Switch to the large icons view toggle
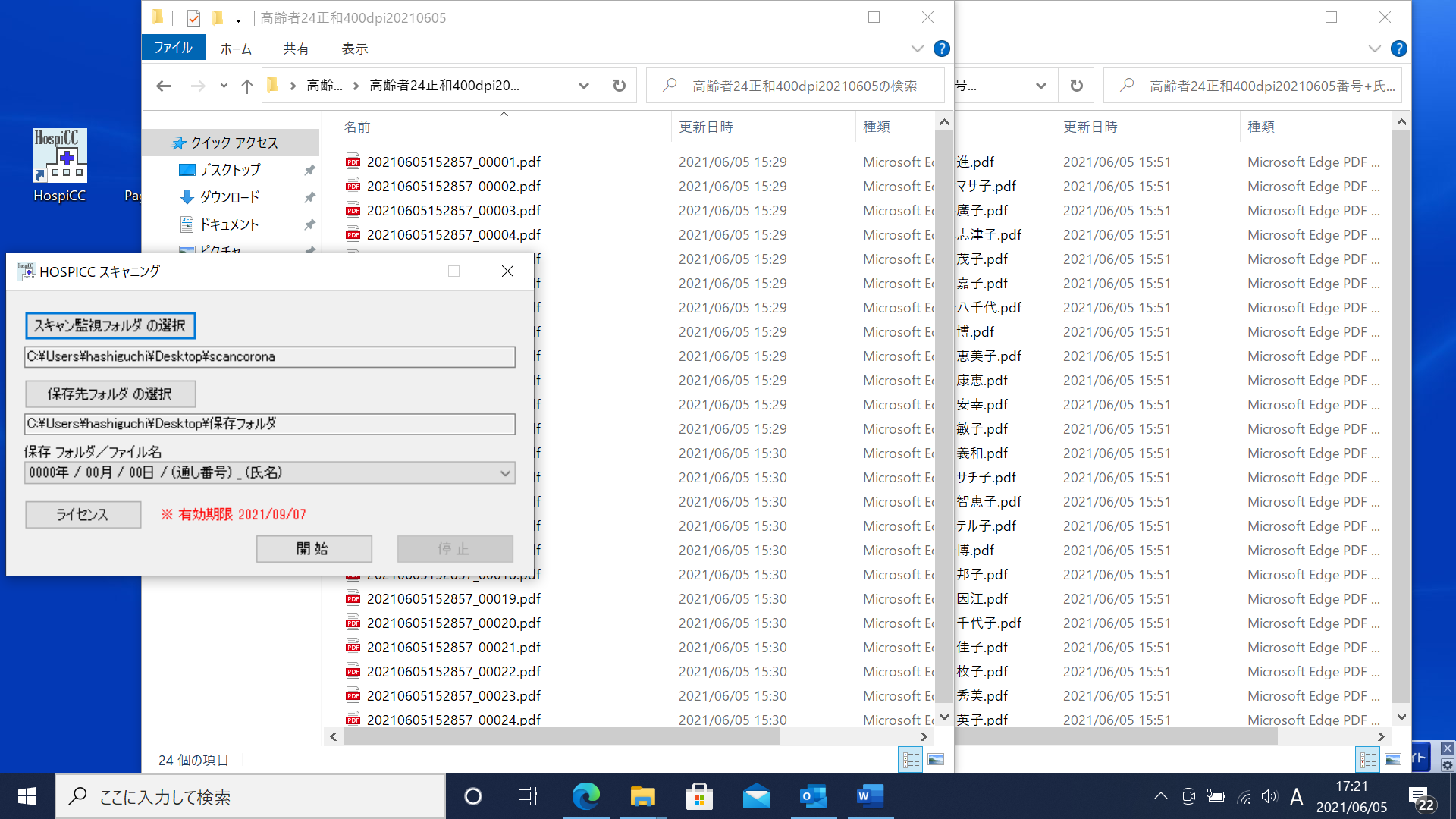The width and height of the screenshot is (1456, 819). (936, 759)
